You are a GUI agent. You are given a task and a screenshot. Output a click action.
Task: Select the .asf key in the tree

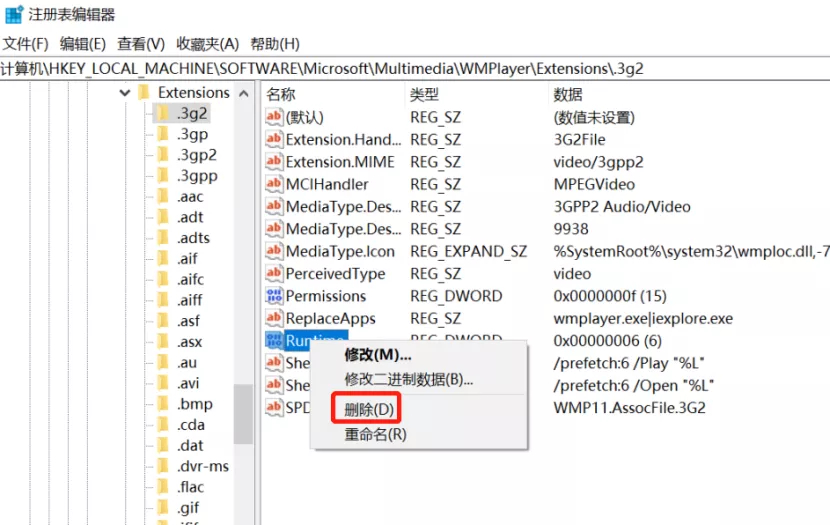[x=188, y=321]
